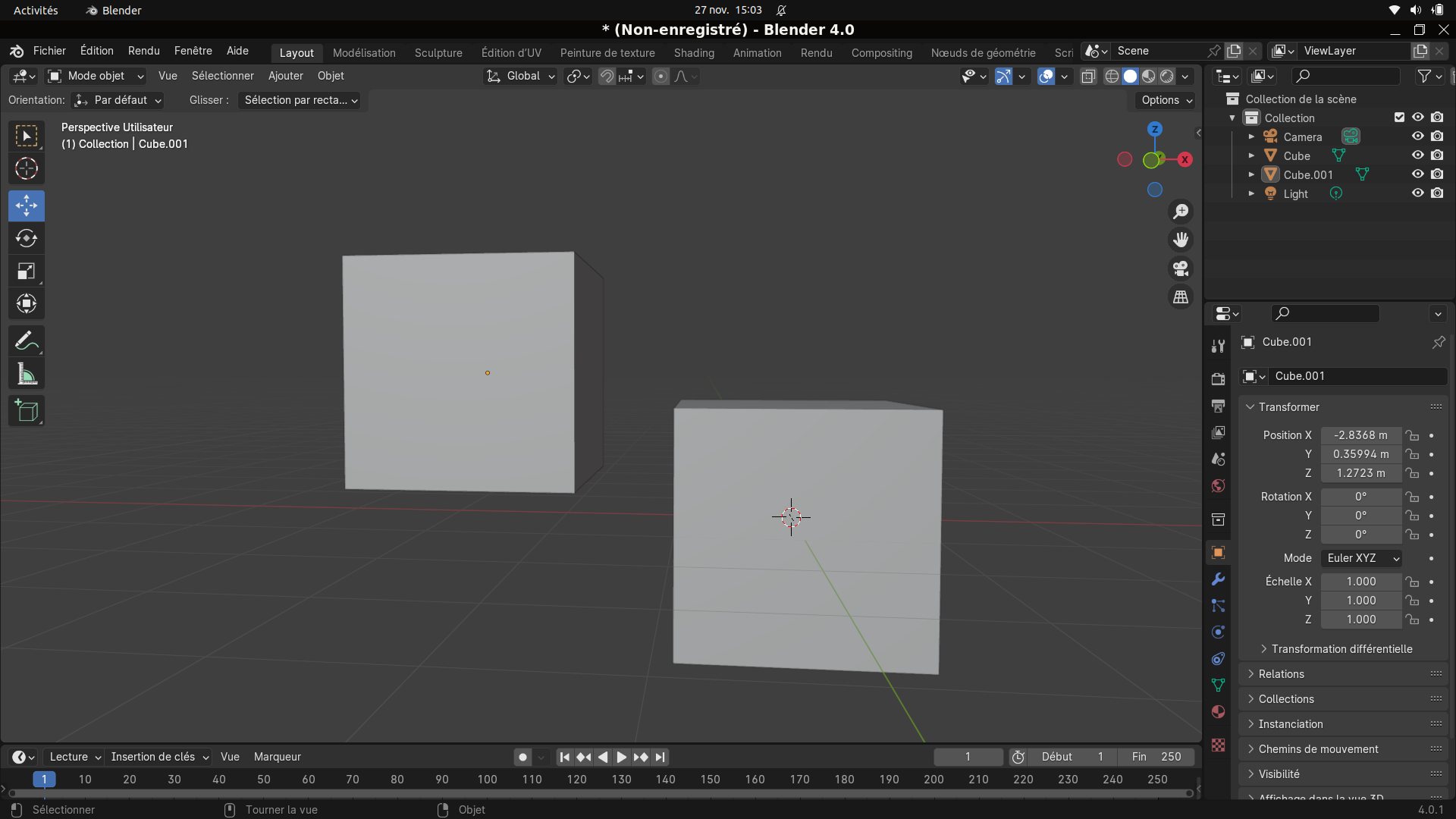
Task: Click the zoom view magnifier icon
Action: coord(1181,212)
